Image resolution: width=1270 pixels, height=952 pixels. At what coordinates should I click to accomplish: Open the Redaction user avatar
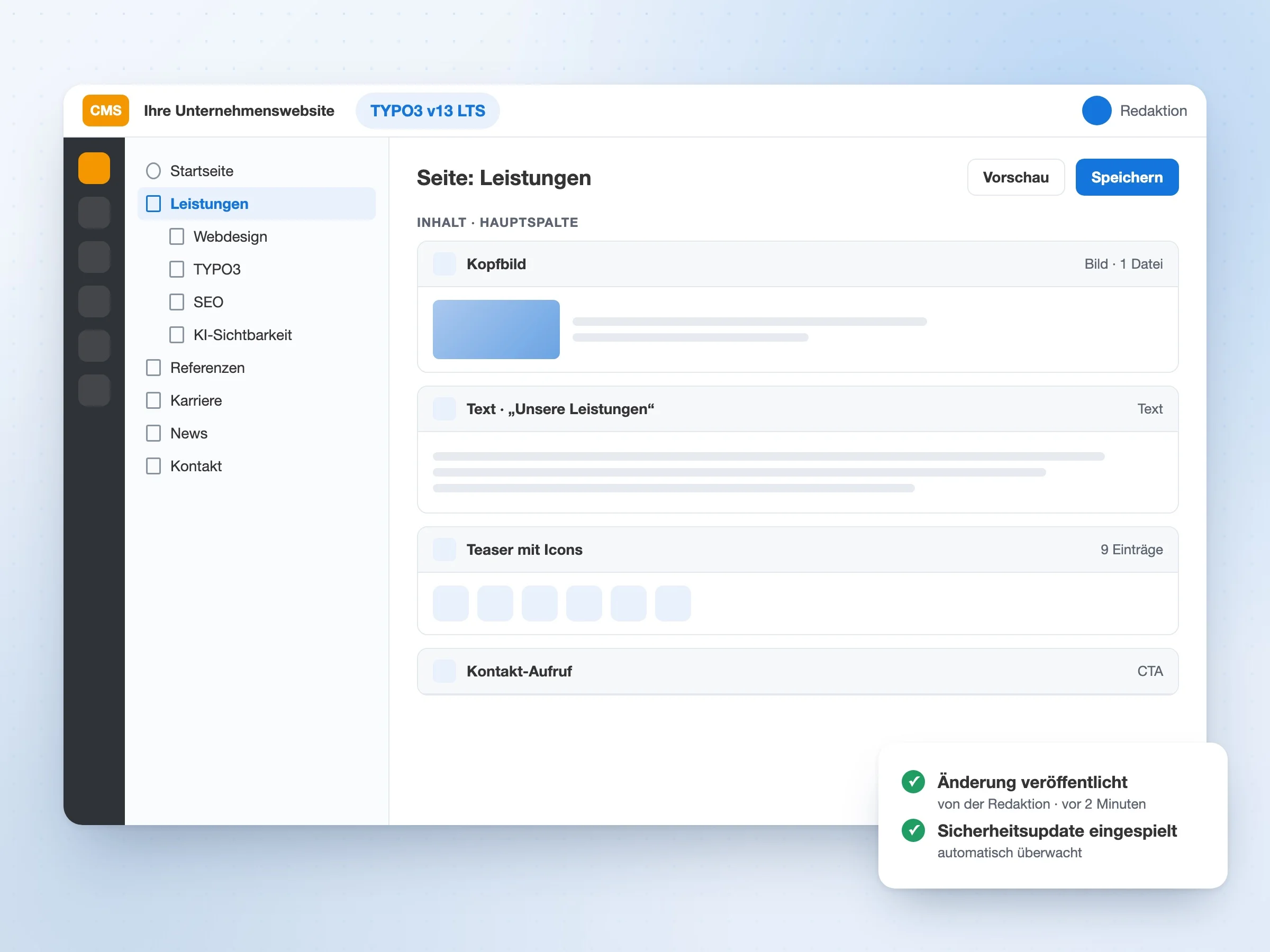click(1096, 111)
